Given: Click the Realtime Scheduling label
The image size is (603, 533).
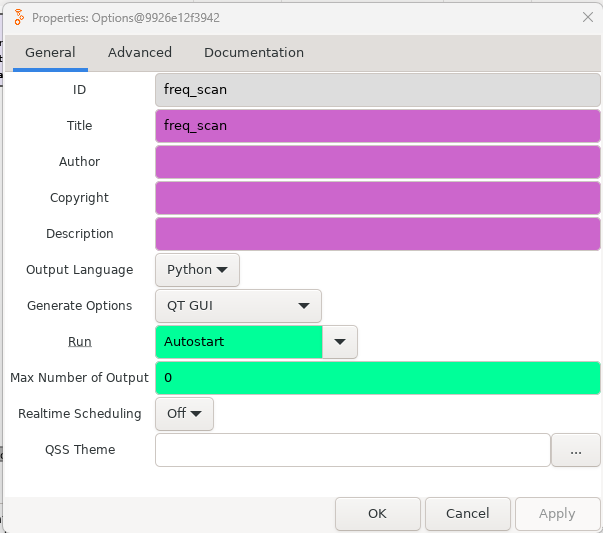Looking at the screenshot, I should (80, 414).
